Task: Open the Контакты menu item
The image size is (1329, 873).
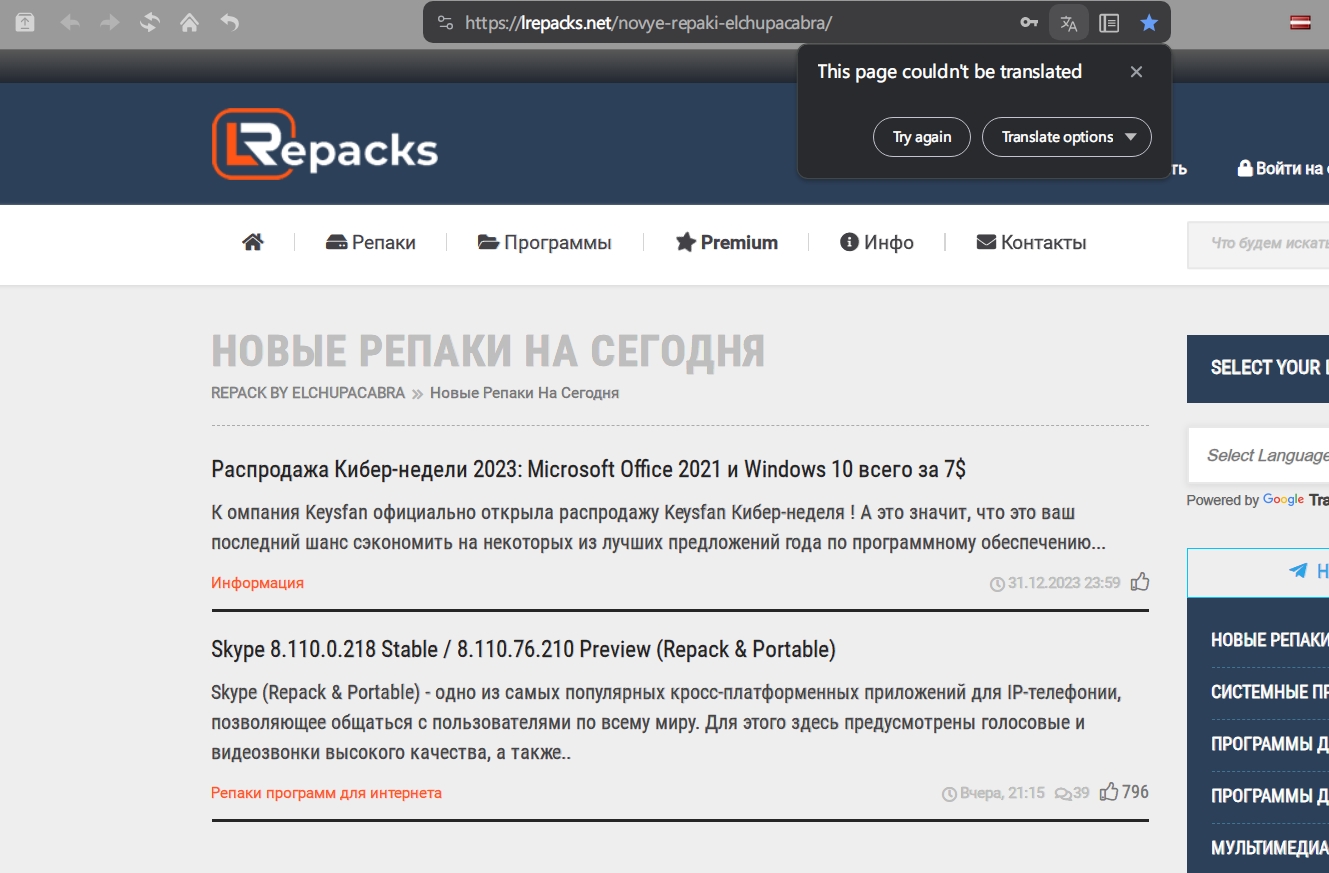Action: [x=1031, y=242]
